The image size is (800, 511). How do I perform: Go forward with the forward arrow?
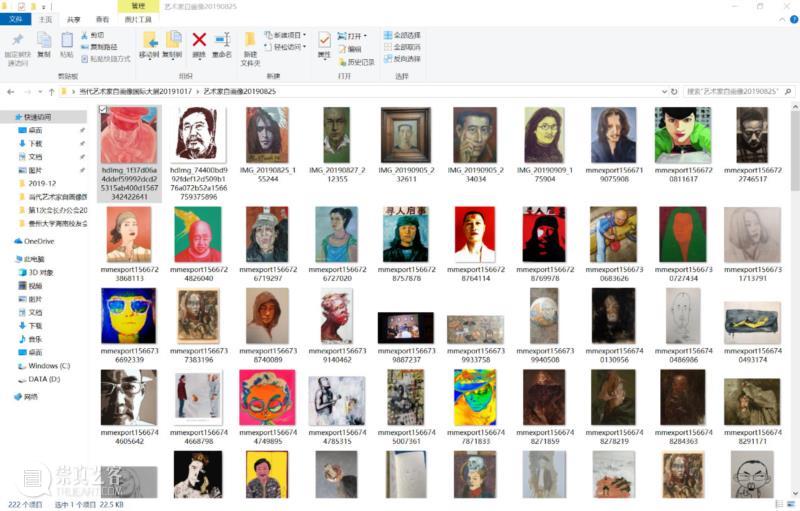(x=28, y=92)
